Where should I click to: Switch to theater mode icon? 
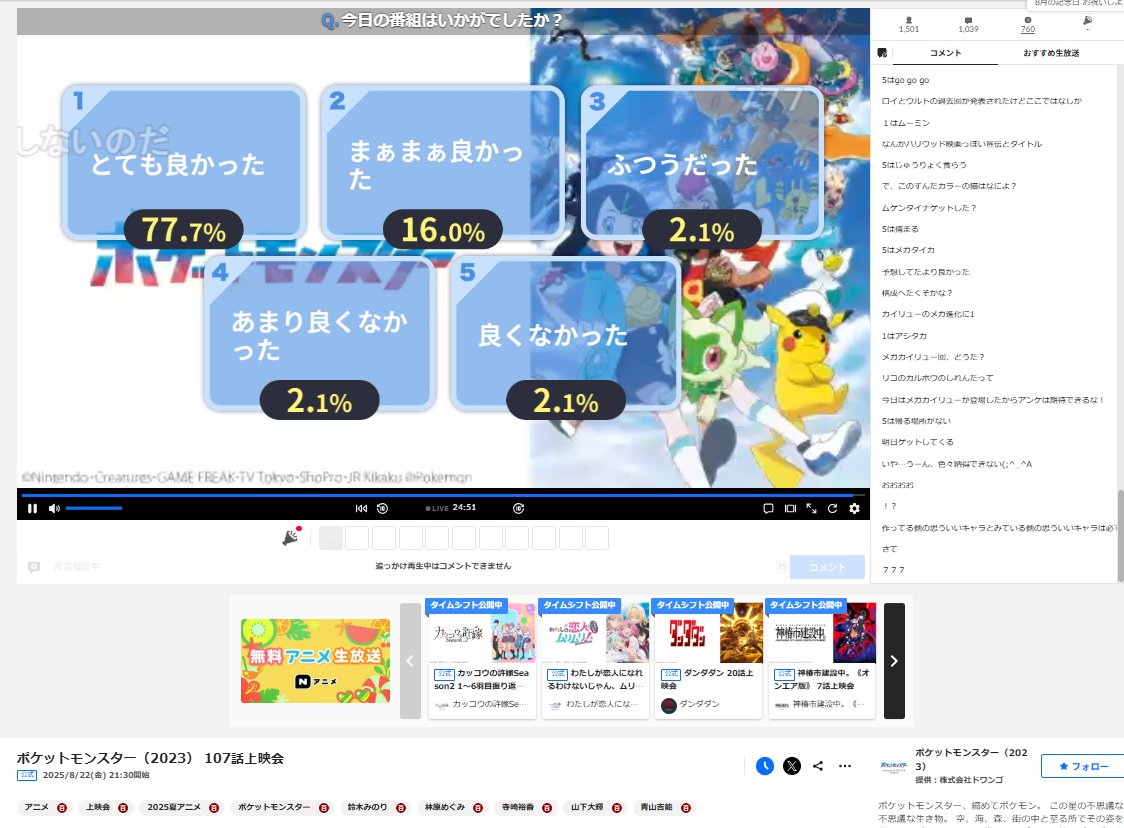tap(790, 508)
